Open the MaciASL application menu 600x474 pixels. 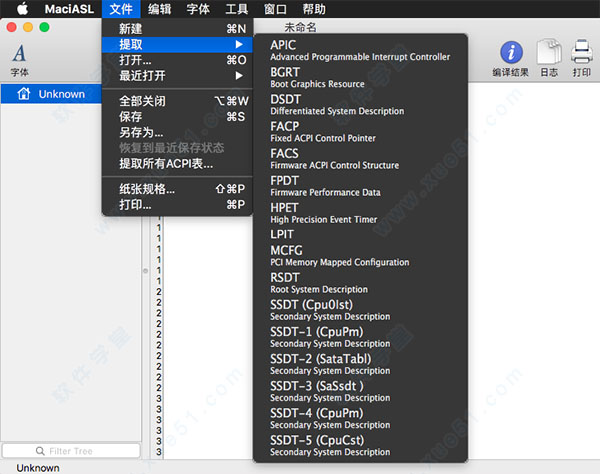pyautogui.click(x=69, y=9)
